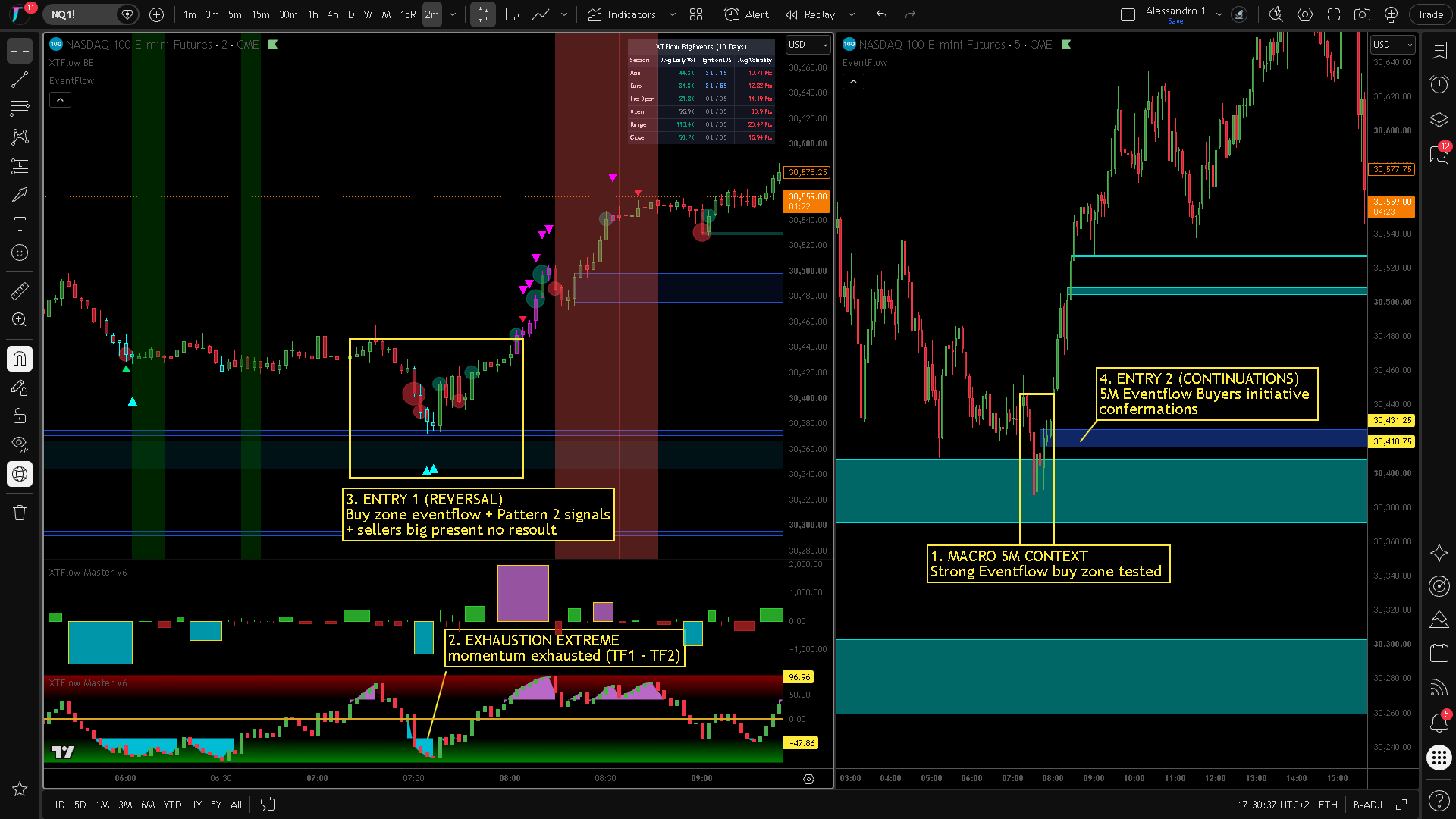This screenshot has width=1456, height=819.
Task: Hide all drawings with eye icon
Action: pos(20,444)
